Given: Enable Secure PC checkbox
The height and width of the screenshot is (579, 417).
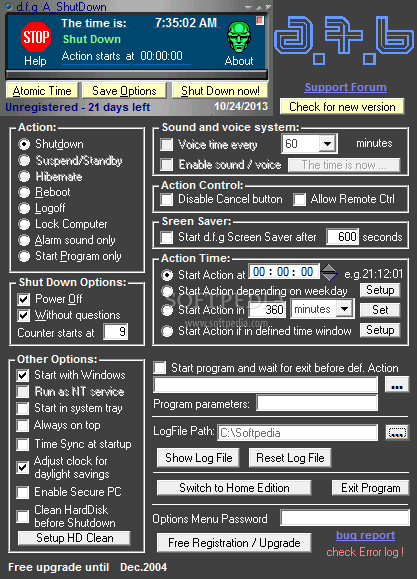Looking at the screenshot, I should point(23,492).
